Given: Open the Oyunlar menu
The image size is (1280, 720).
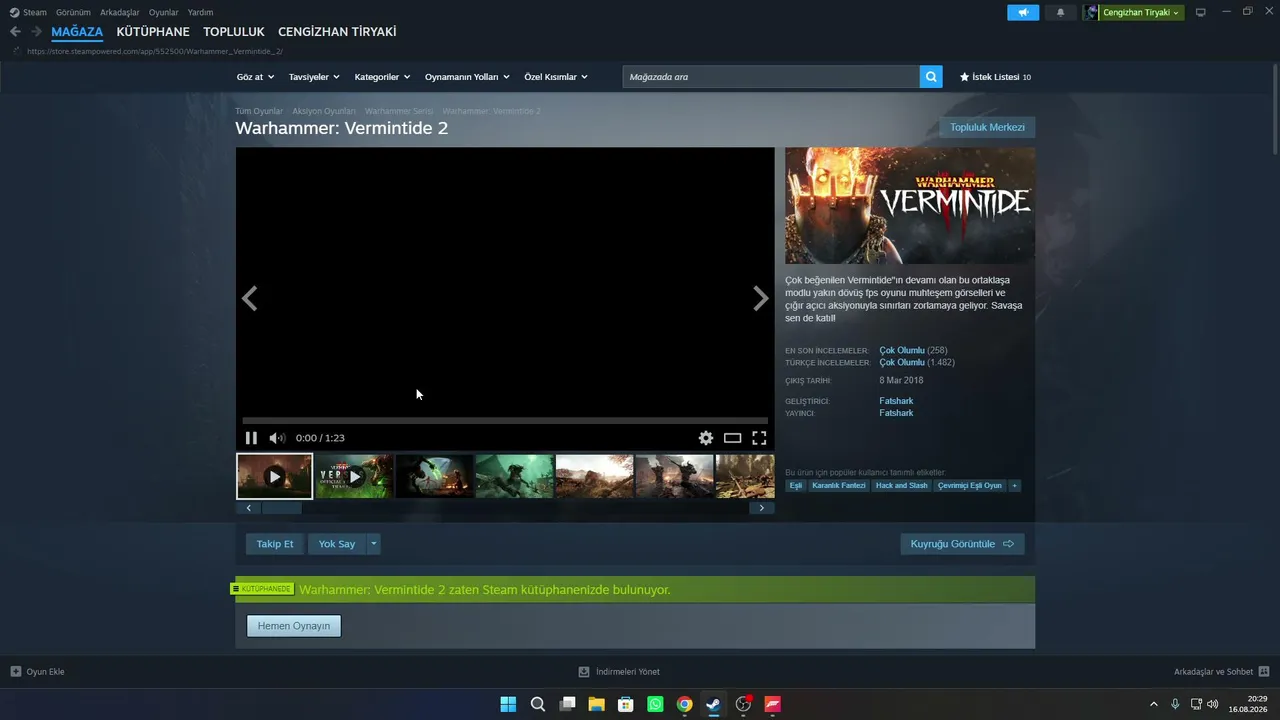Looking at the screenshot, I should coord(164,13).
